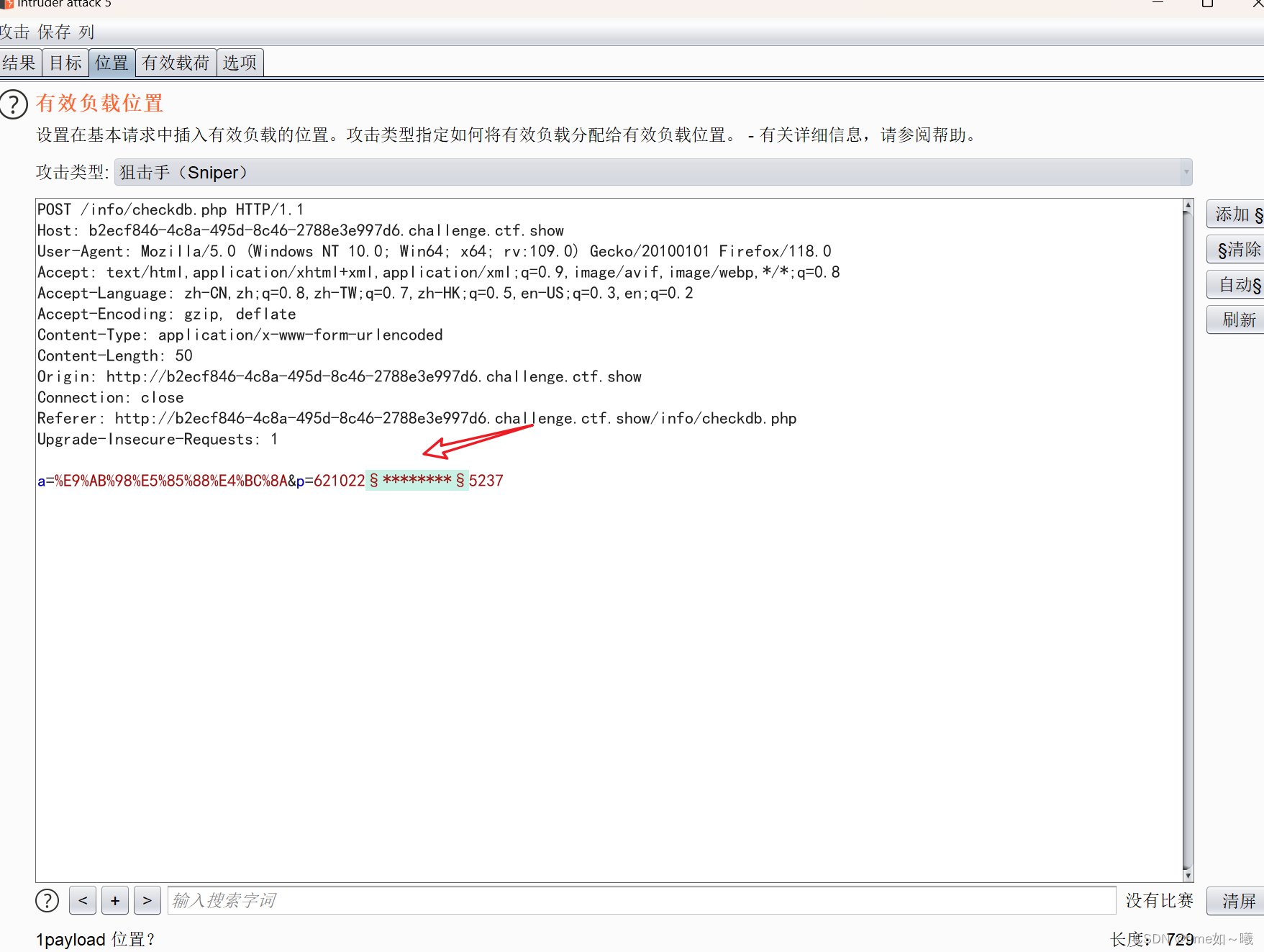Click the Connection: close header line
This screenshot has height=952, width=1264.
click(x=110, y=397)
